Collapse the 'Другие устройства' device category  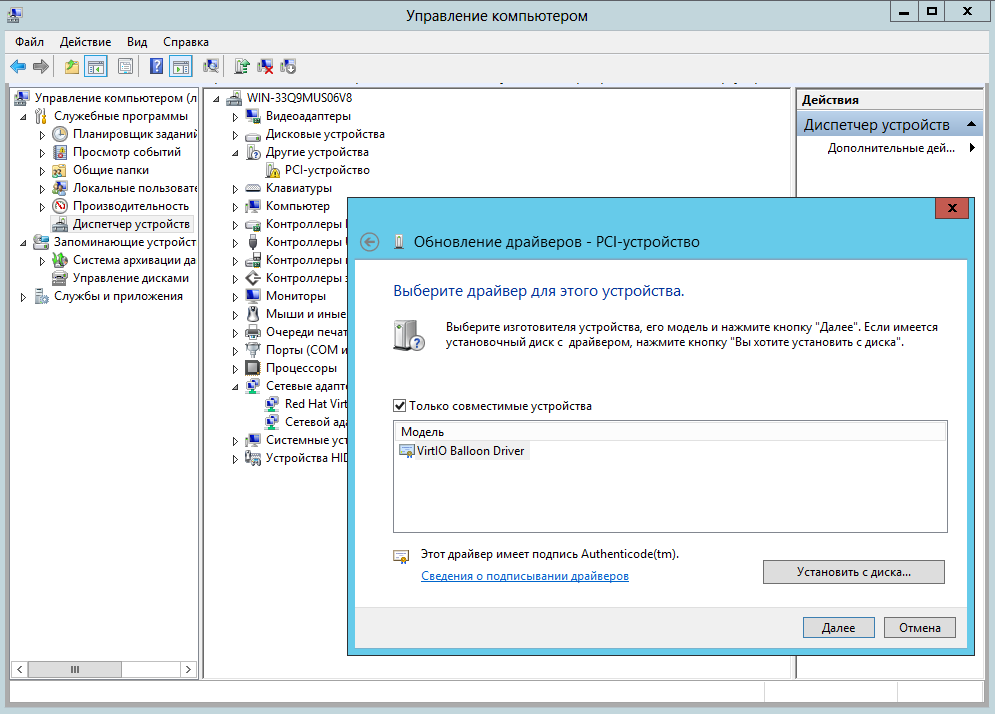236,153
